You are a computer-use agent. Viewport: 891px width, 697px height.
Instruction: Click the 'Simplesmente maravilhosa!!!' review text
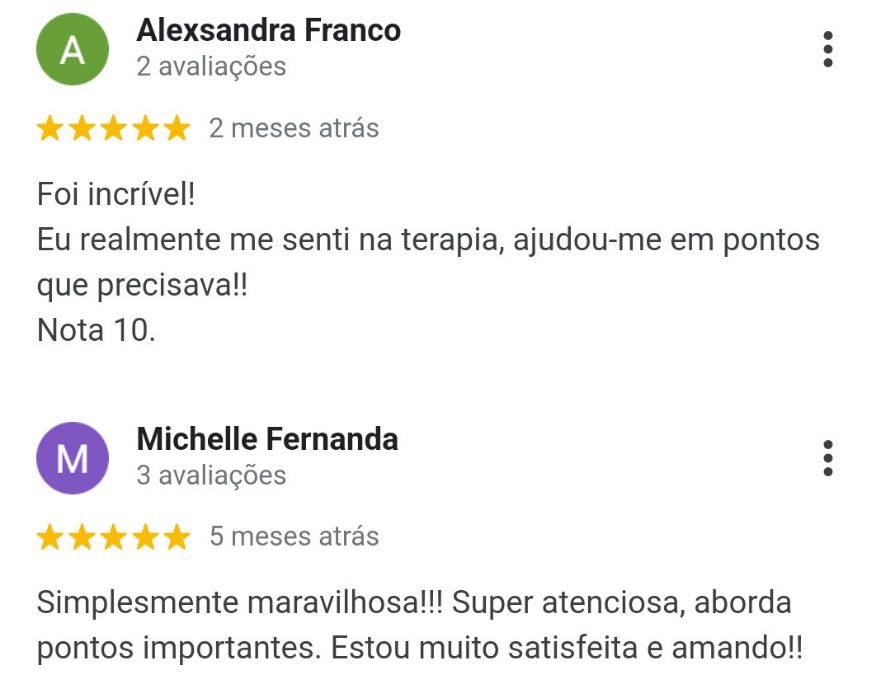[x=239, y=602]
